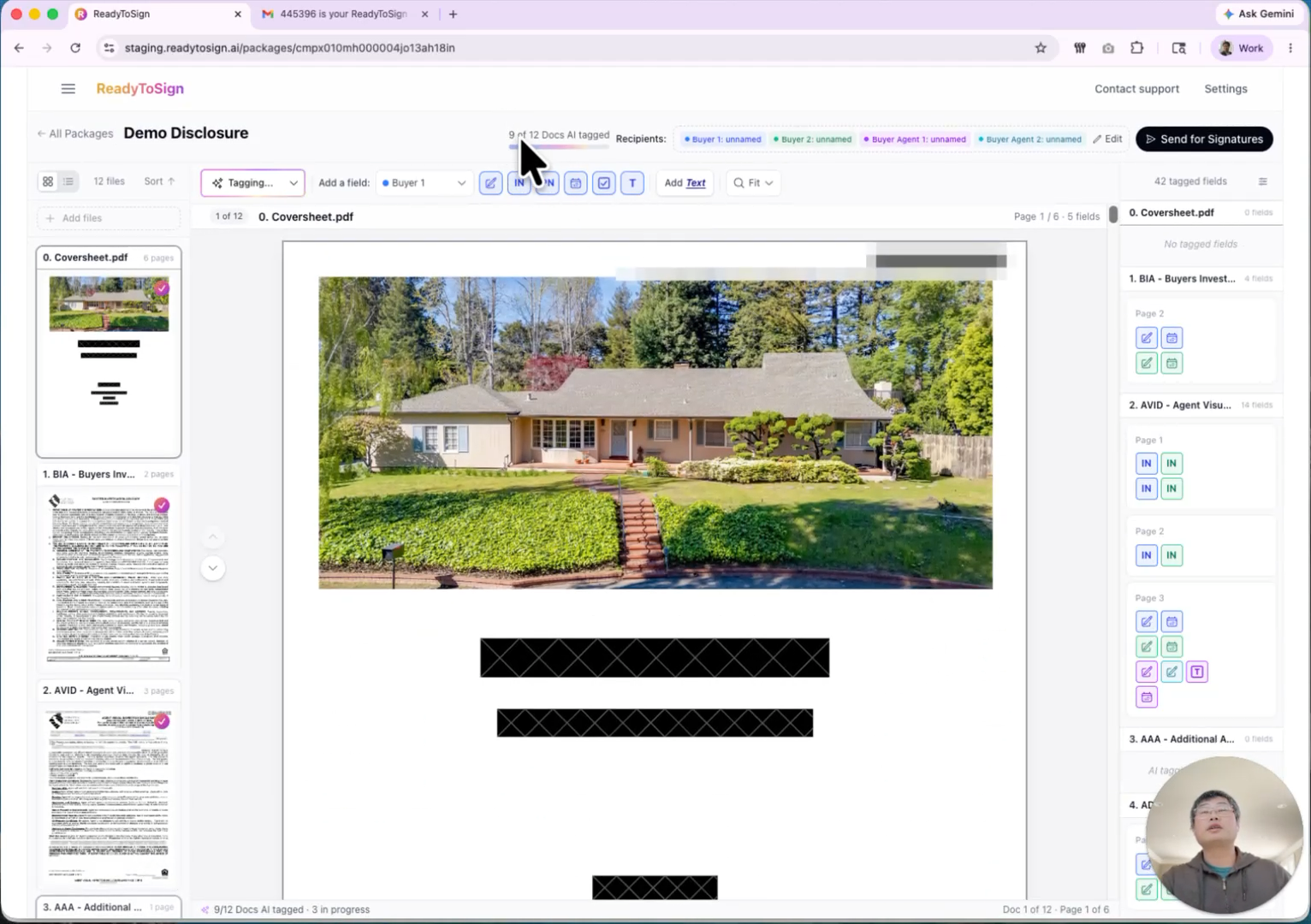Click the document vertical scrollbar handle
1311x924 pixels.
click(1113, 214)
